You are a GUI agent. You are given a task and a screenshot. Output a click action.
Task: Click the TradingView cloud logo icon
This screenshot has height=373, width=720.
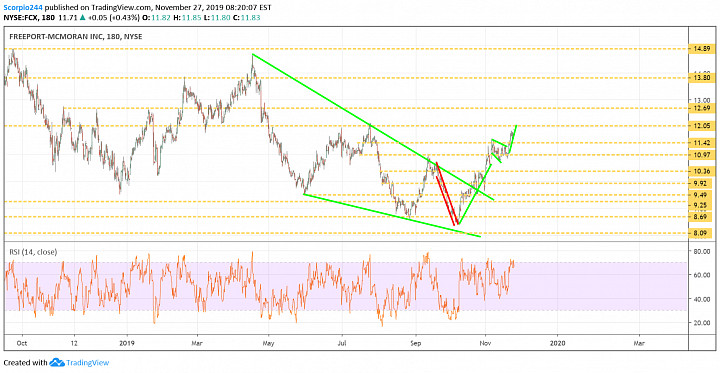[57, 362]
